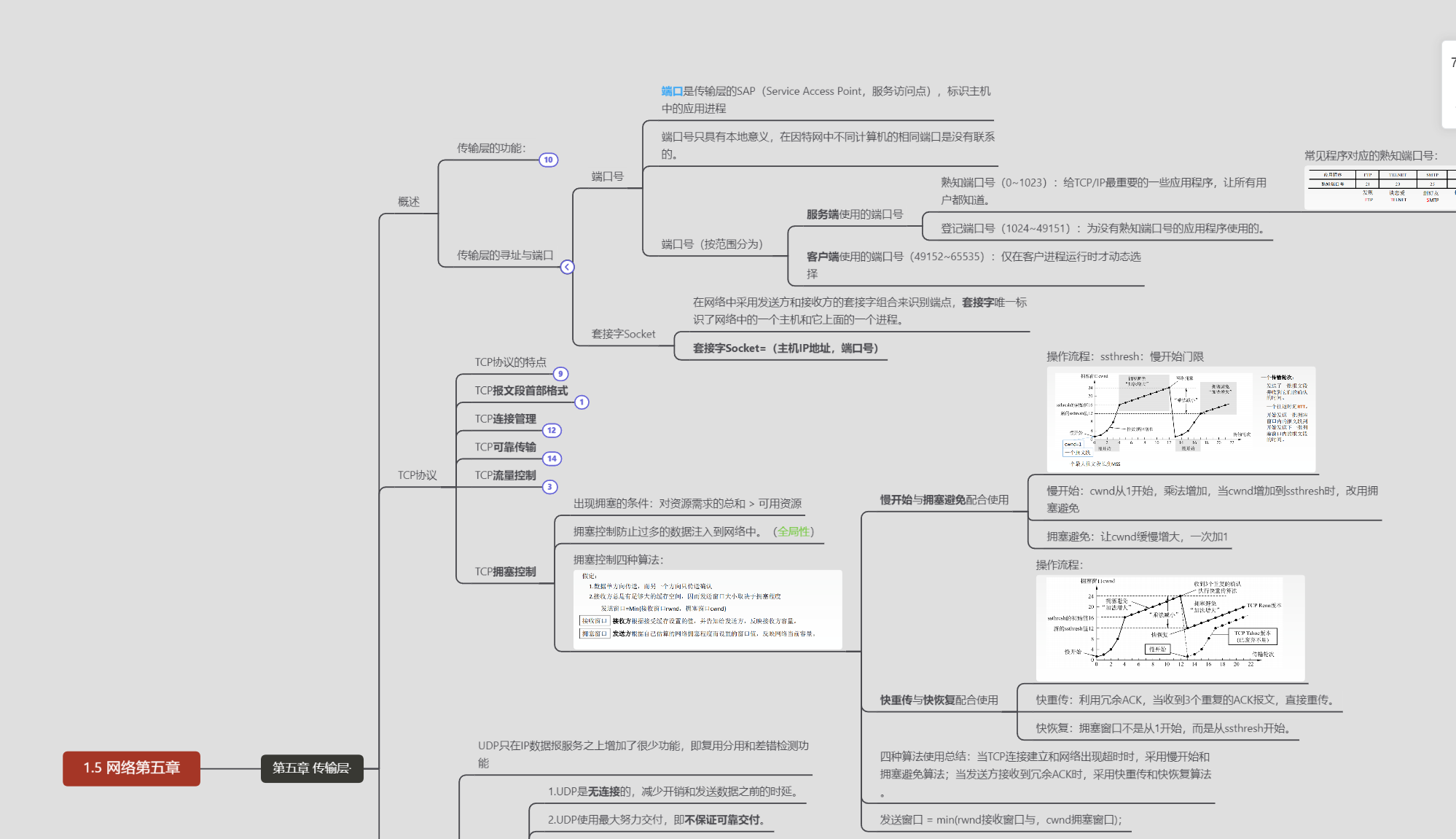
Task: Select the 慢开始与拥塞避免配合使用 node
Action: (944, 499)
